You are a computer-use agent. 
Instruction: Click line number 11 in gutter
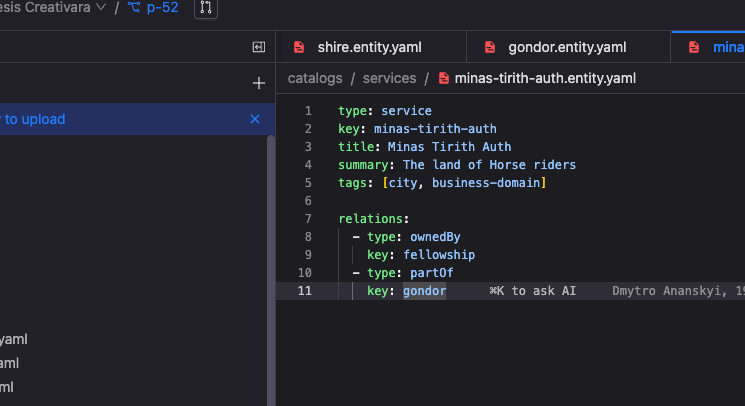(305, 291)
